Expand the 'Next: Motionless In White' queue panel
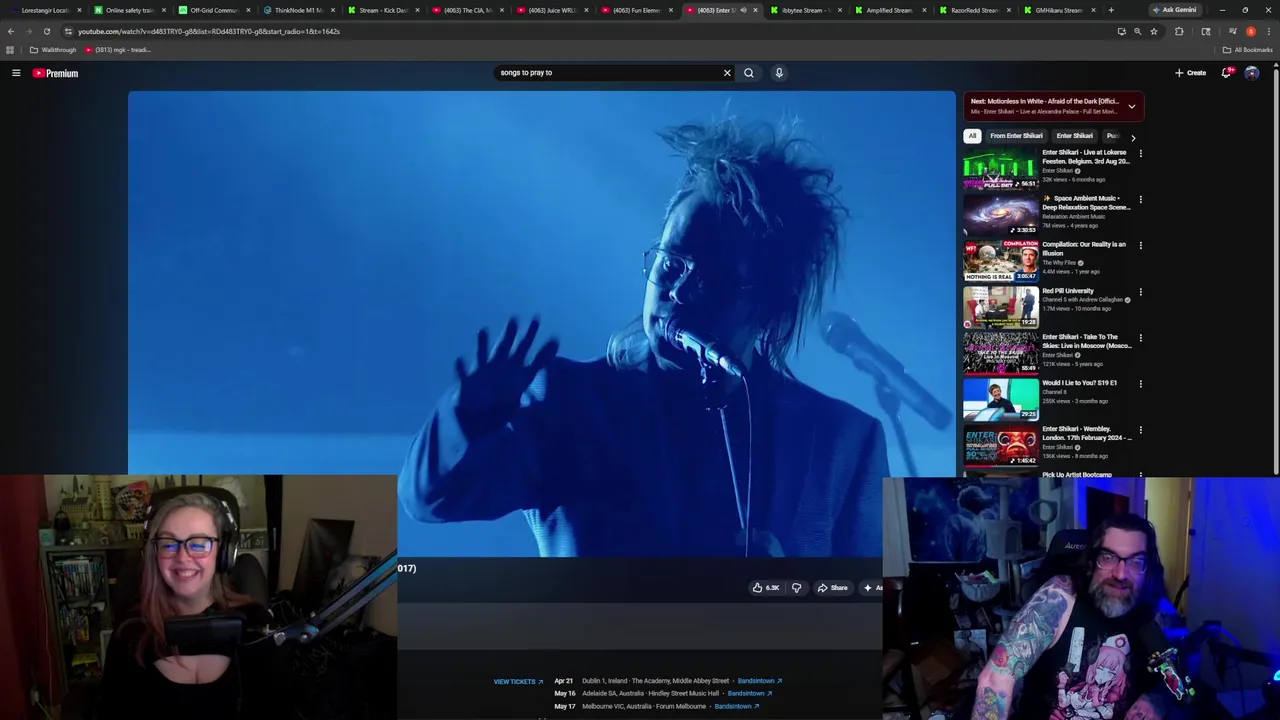1280x720 pixels. [1054, 106]
